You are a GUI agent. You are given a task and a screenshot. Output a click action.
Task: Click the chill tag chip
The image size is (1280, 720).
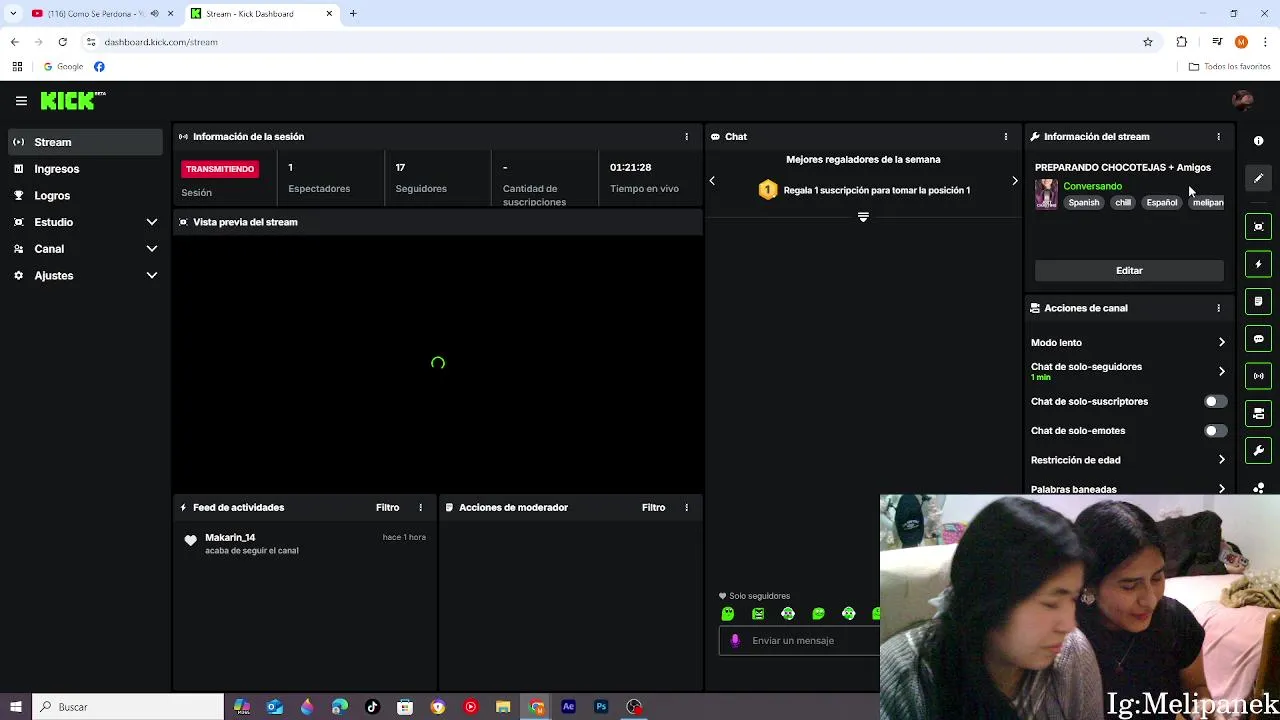click(1123, 203)
